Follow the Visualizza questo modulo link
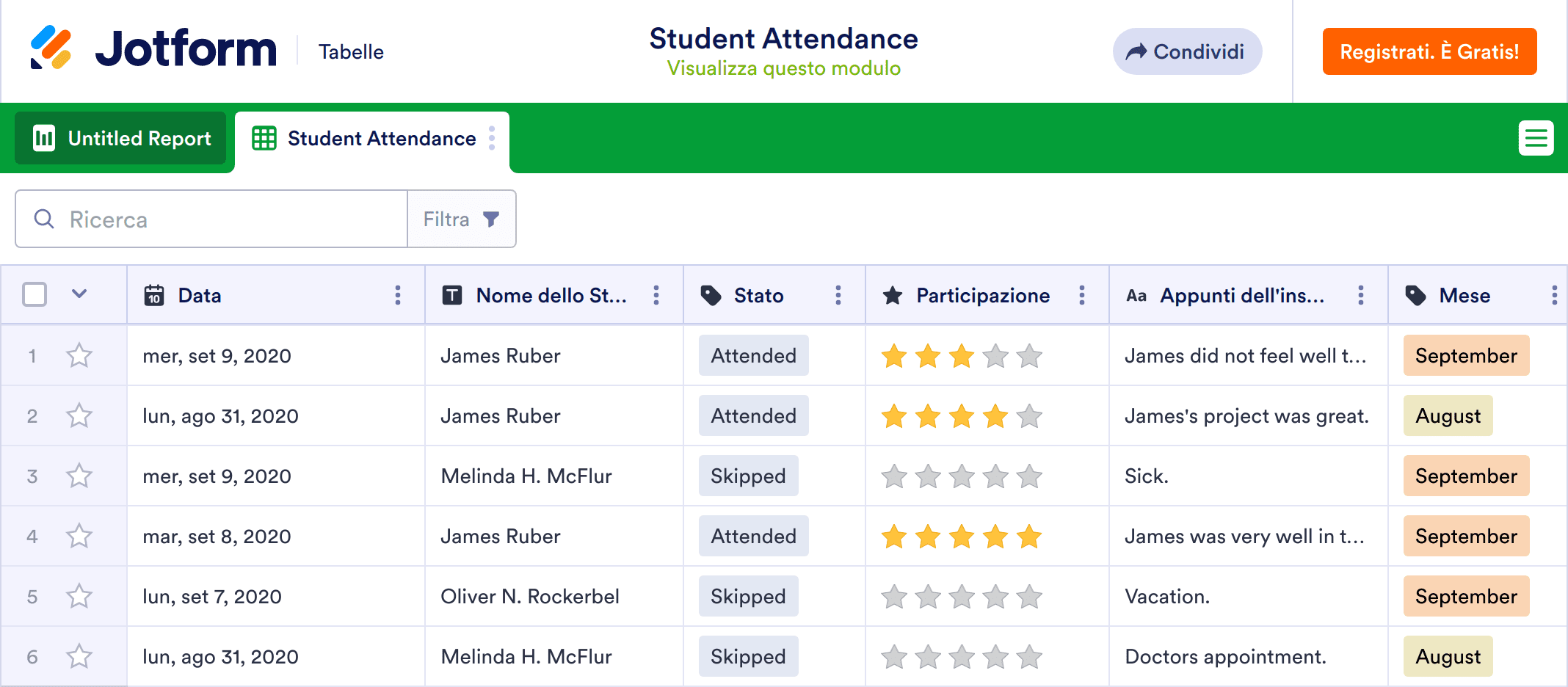1568x687 pixels. [x=783, y=68]
